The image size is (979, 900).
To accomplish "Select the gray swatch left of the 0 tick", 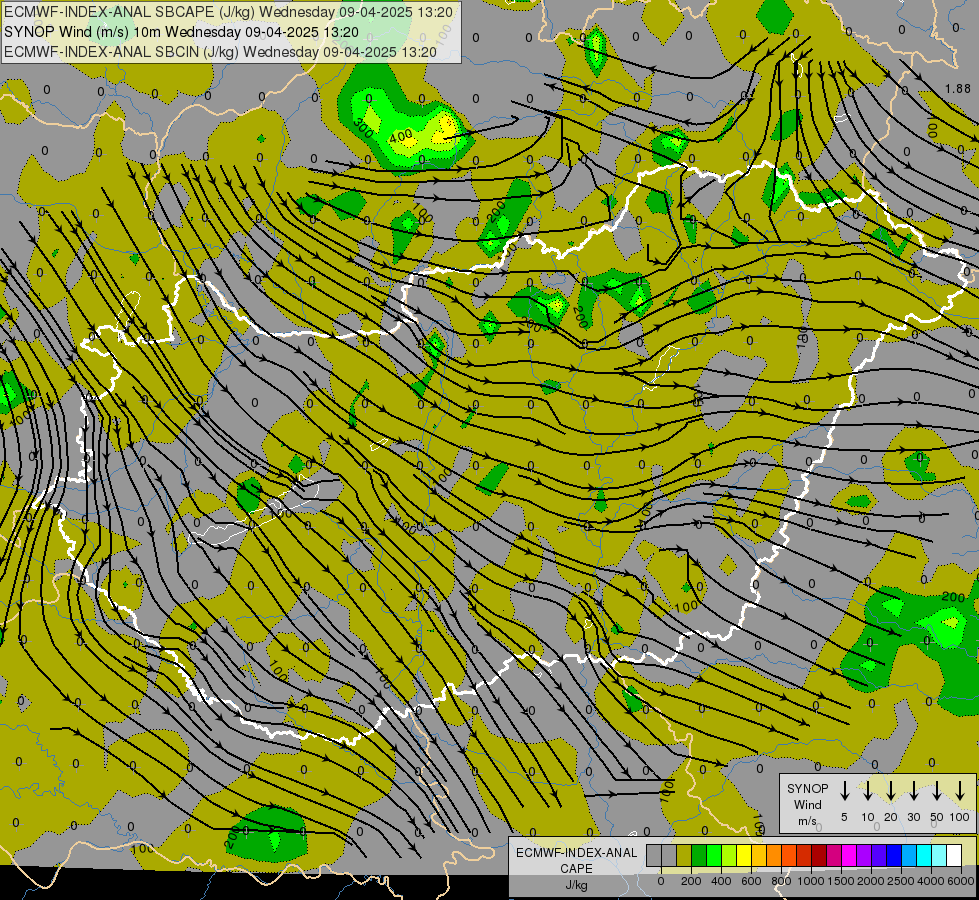I will point(654,855).
